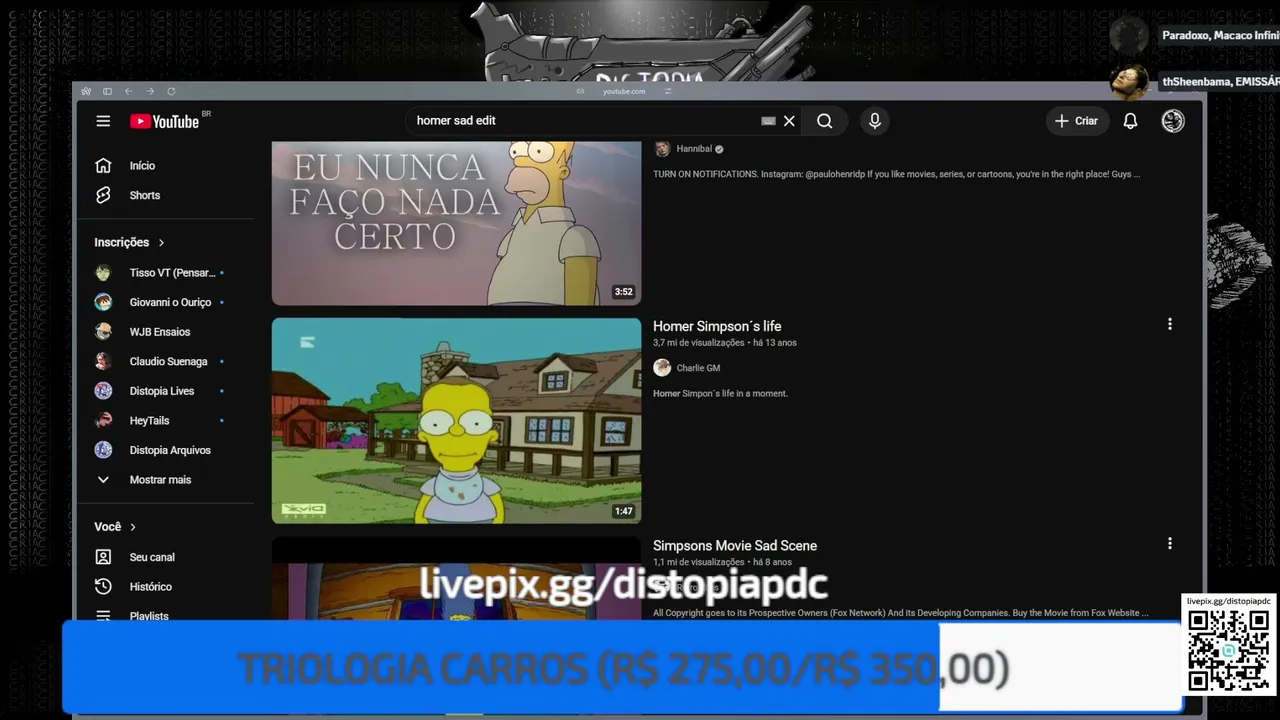Image resolution: width=1280 pixels, height=720 pixels.
Task: Click WJB Ensaios avatar icon
Action: pyautogui.click(x=103, y=332)
